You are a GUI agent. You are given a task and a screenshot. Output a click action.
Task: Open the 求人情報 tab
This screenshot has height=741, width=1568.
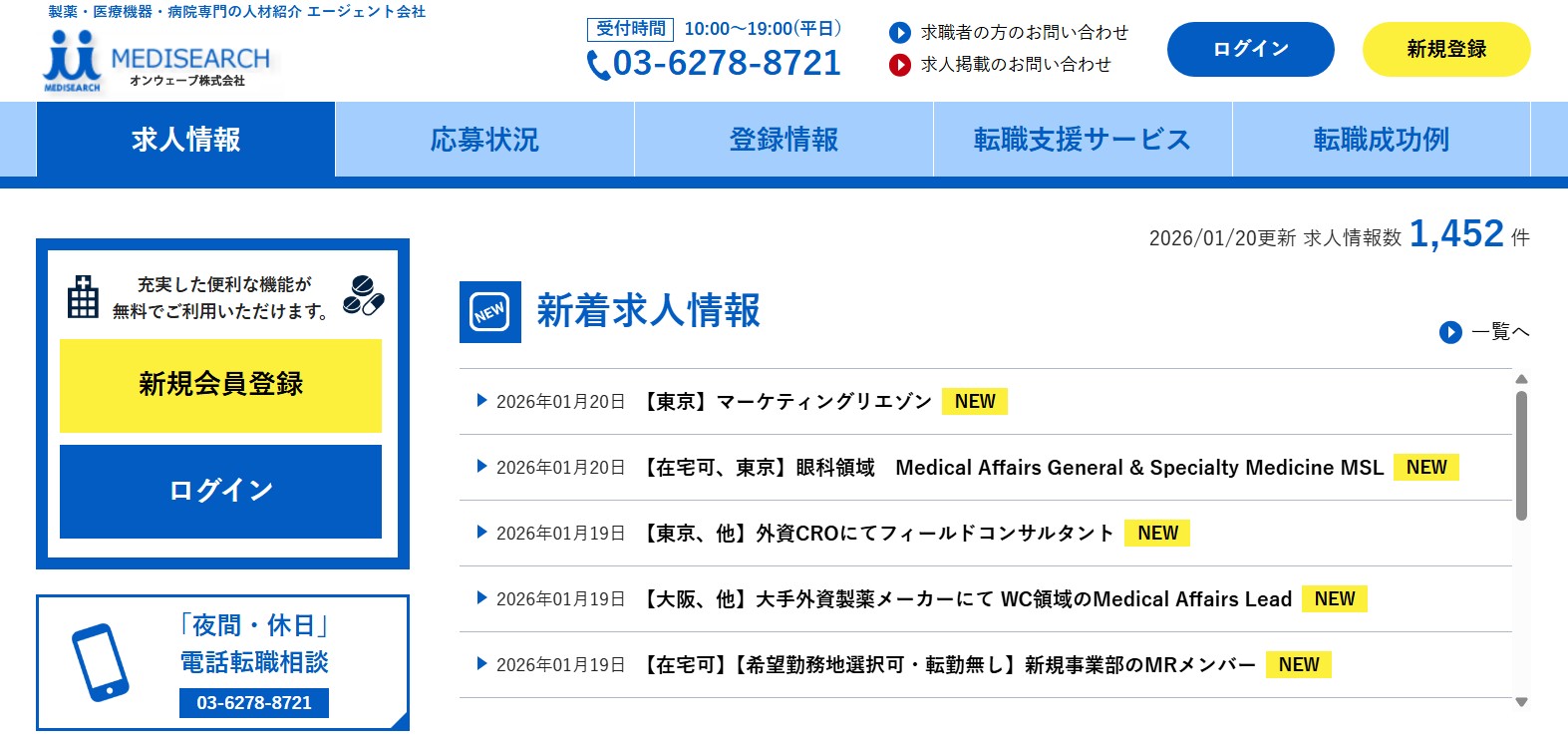click(x=185, y=140)
